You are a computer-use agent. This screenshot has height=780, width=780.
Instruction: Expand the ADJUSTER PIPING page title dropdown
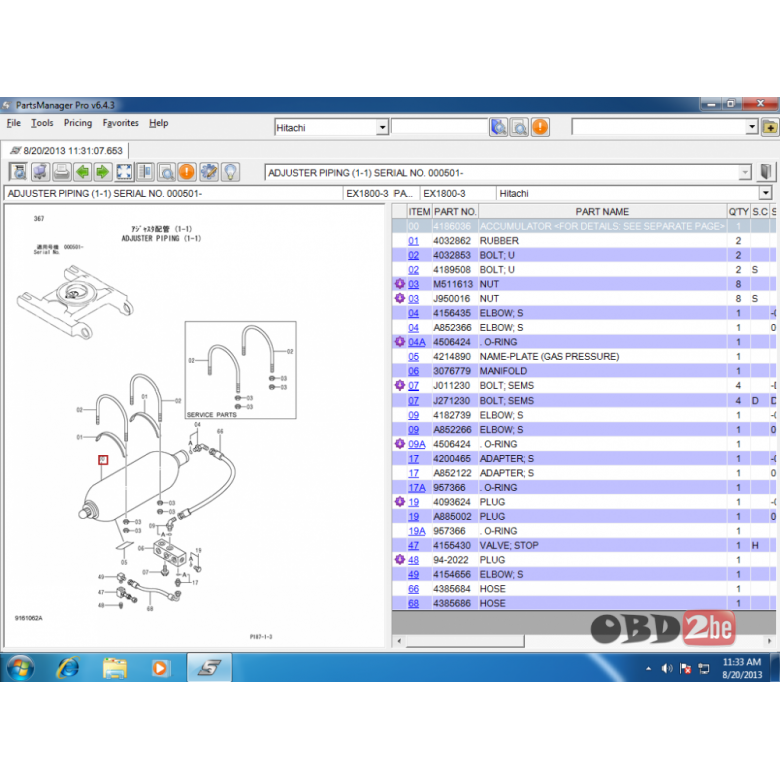[745, 173]
